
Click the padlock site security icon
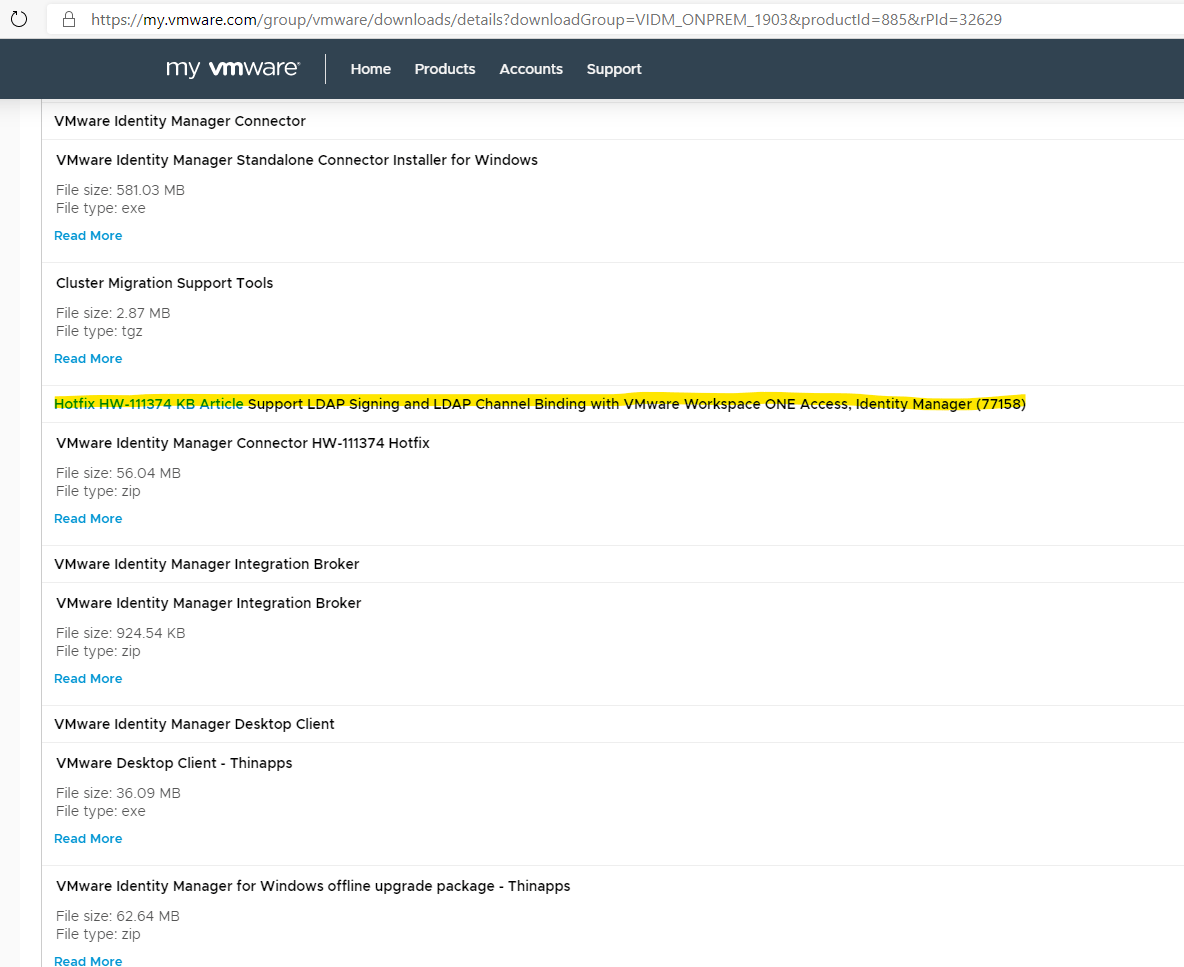69,19
